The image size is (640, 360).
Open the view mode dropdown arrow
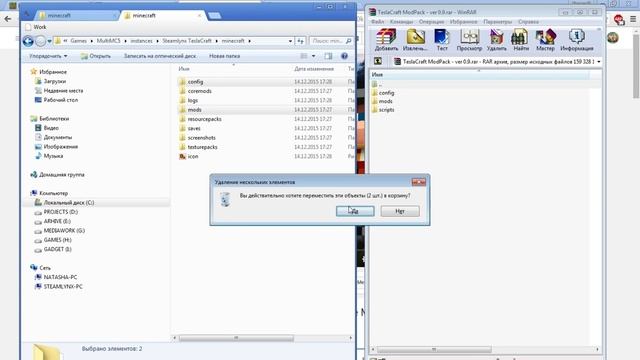click(x=313, y=56)
